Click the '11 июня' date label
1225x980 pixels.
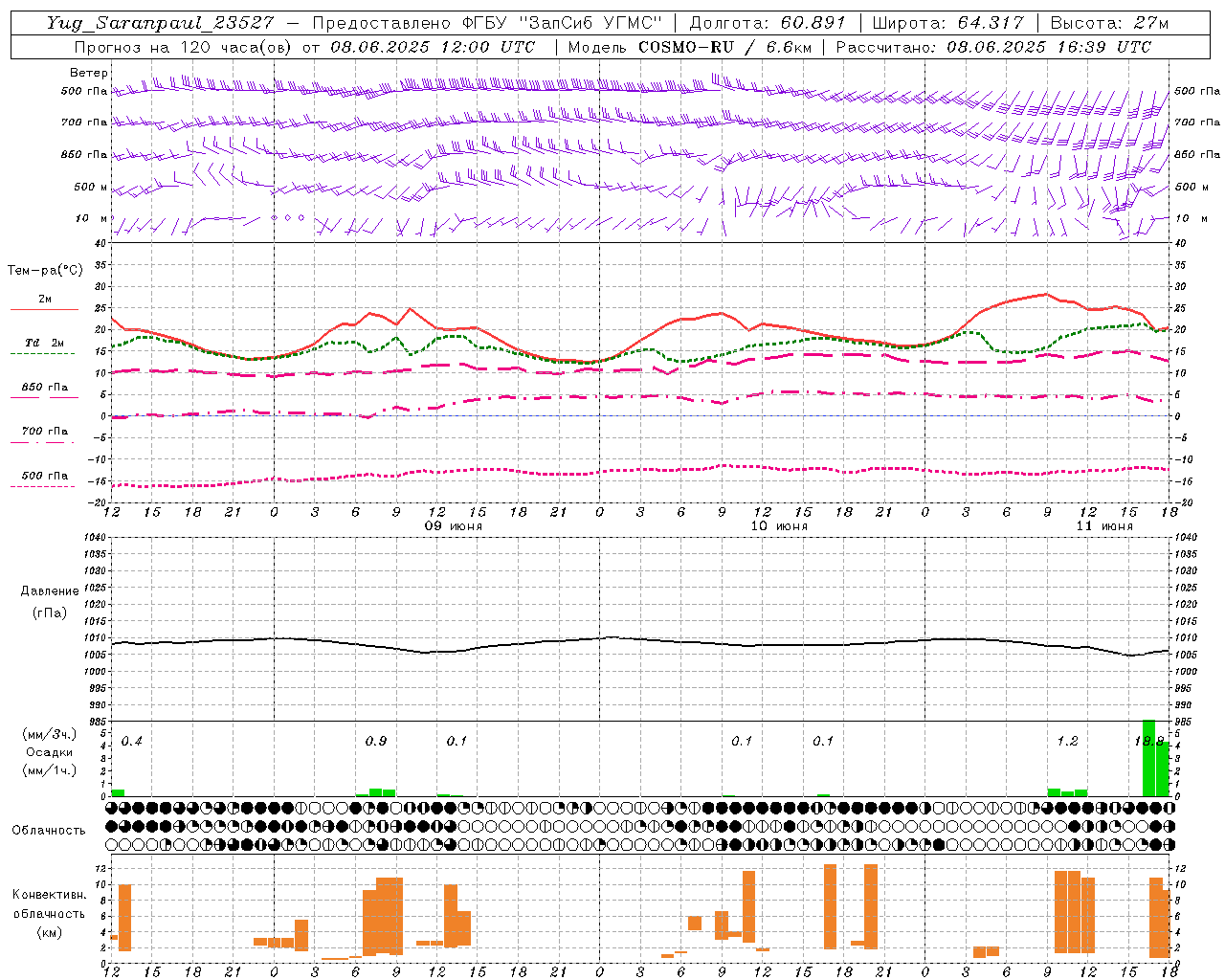[x=1104, y=526]
